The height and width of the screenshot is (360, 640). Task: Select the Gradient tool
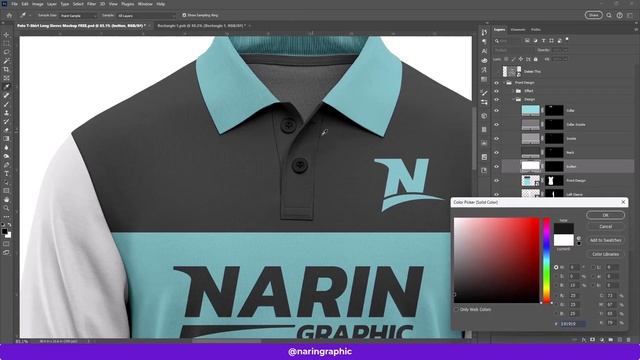tap(6, 139)
